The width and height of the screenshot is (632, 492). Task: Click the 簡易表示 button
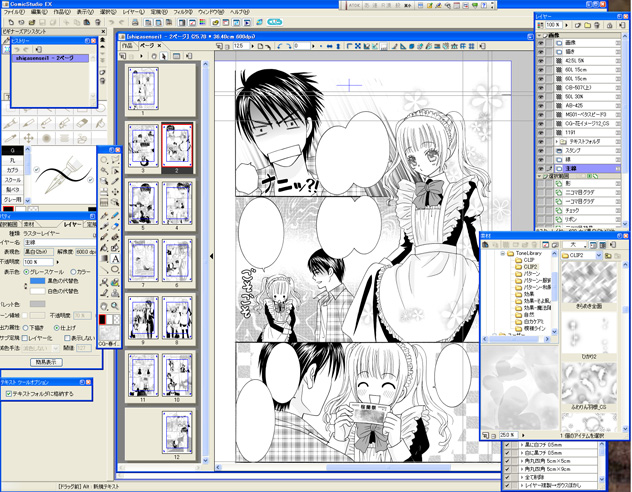46,362
